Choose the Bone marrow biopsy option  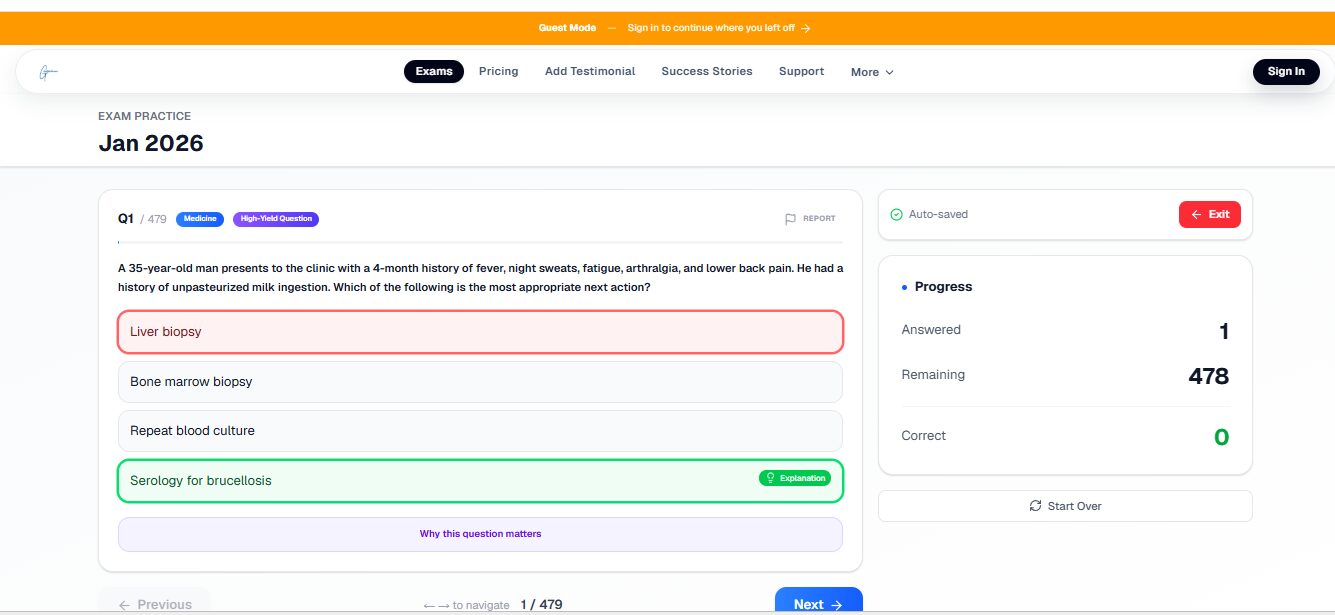pyautogui.click(x=480, y=382)
